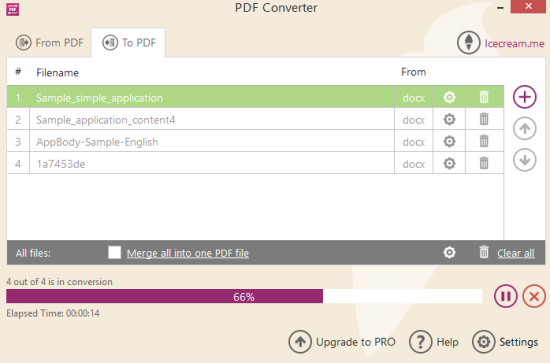The image size is (550, 363).
Task: Open the Icecream.me website link
Action: click(514, 43)
